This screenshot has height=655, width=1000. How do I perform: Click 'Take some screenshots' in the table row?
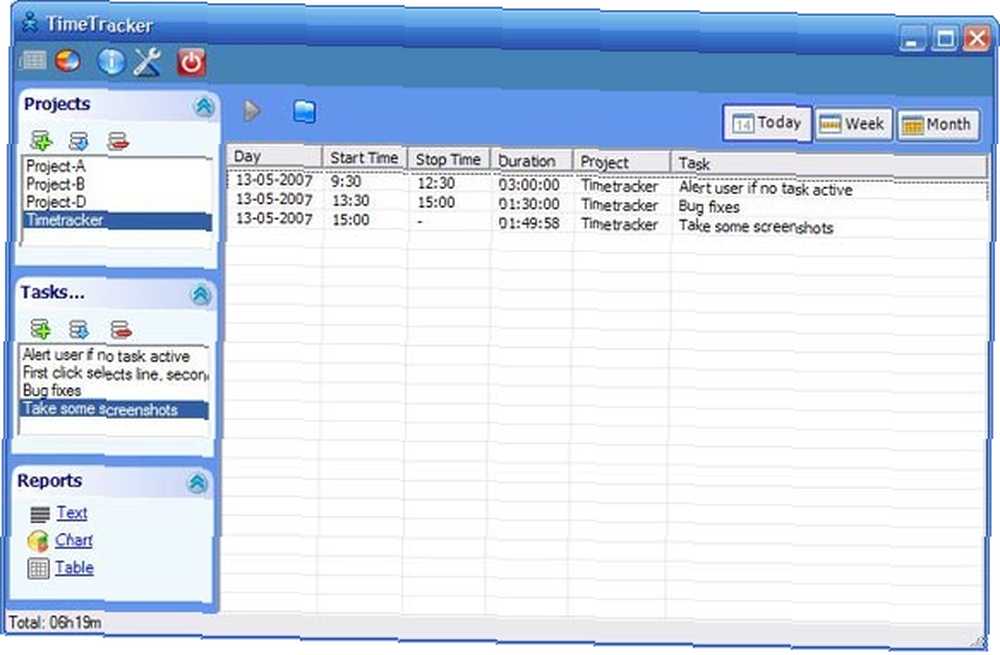756,227
